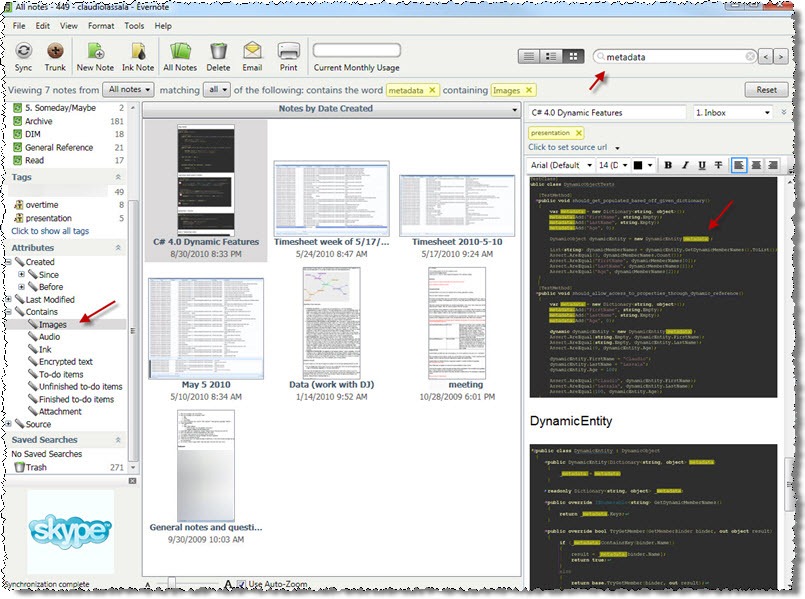Select the Encrypted text attribute filter
Viewport: 805px width, 599px height.
(66, 362)
